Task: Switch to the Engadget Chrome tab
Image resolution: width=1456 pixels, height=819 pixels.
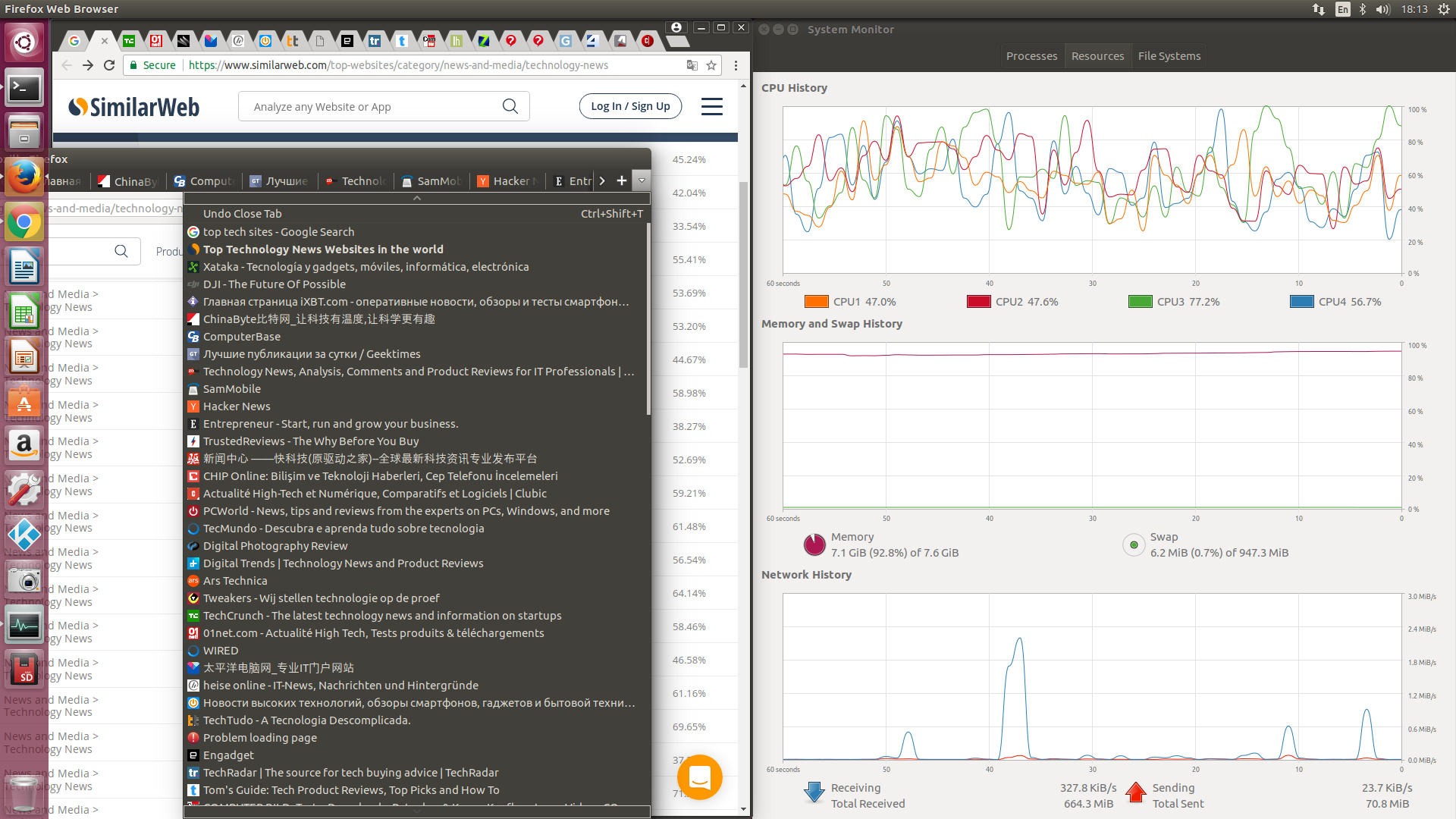Action: tap(347, 41)
